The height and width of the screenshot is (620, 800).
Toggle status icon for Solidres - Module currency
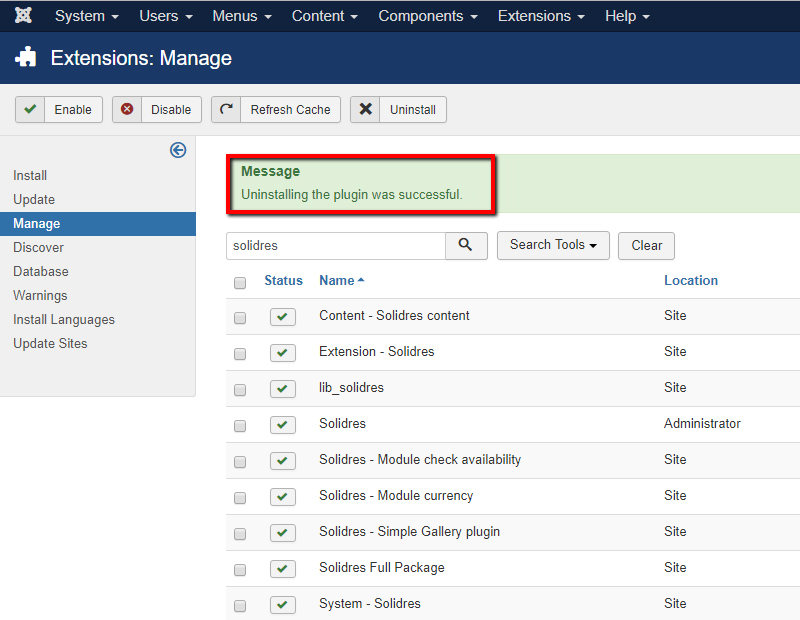tap(283, 496)
